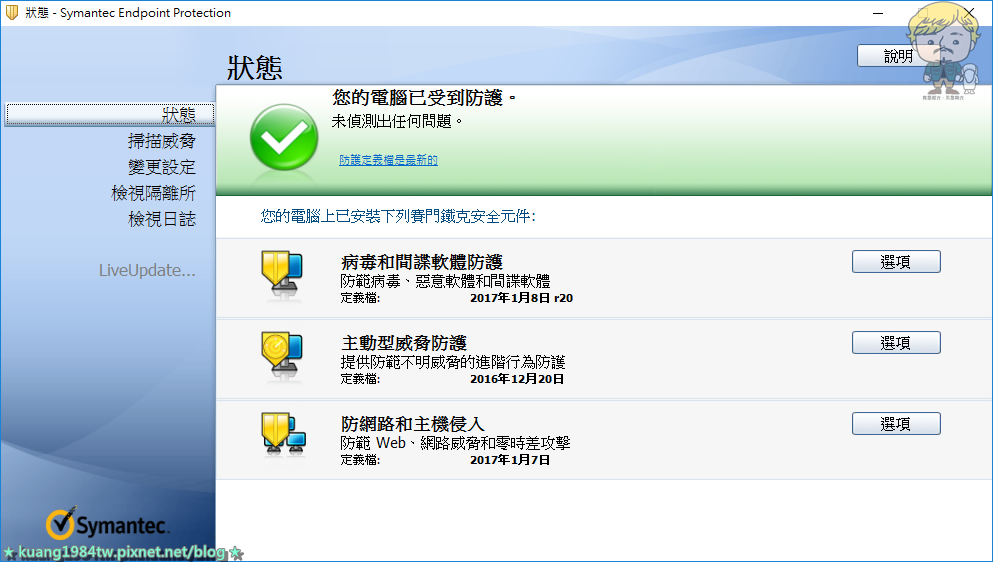Click the 您的電腦上已安裝下列賽門鐵克安全元件 text

point(398,217)
